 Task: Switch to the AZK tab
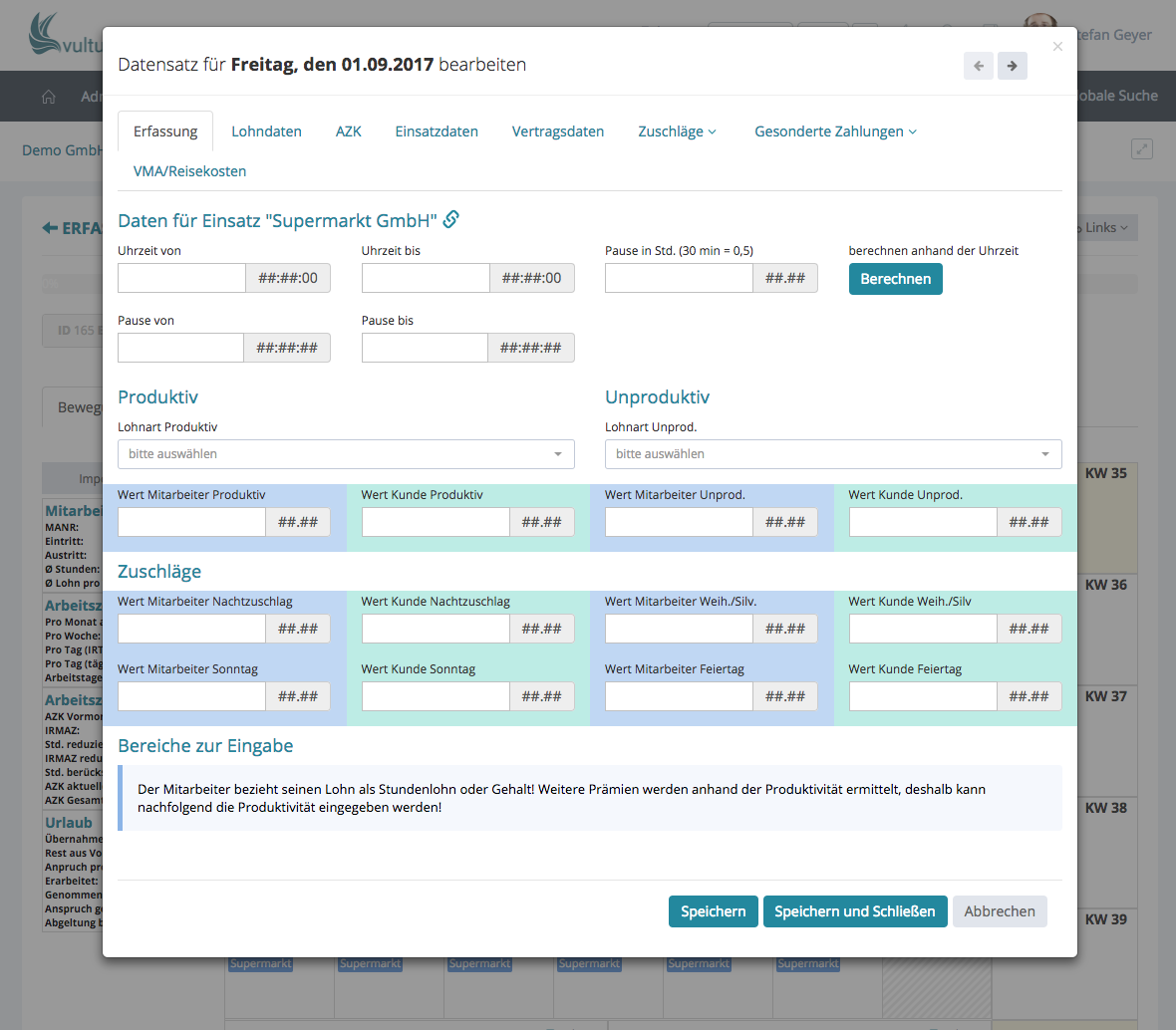[348, 131]
